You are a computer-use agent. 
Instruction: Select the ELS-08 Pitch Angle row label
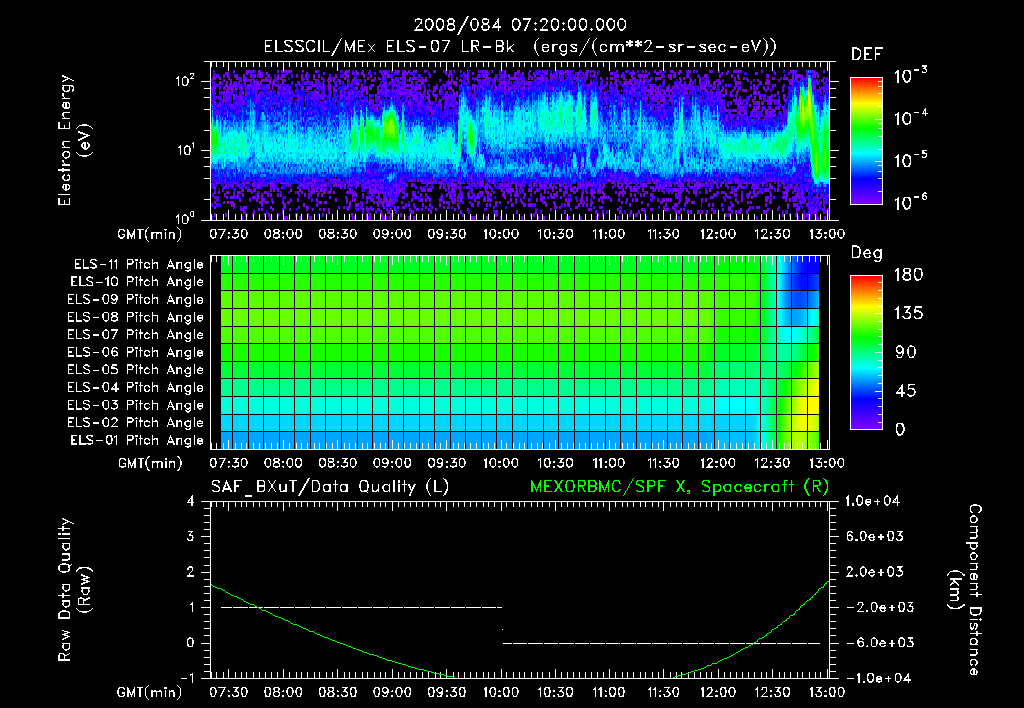[x=135, y=317]
